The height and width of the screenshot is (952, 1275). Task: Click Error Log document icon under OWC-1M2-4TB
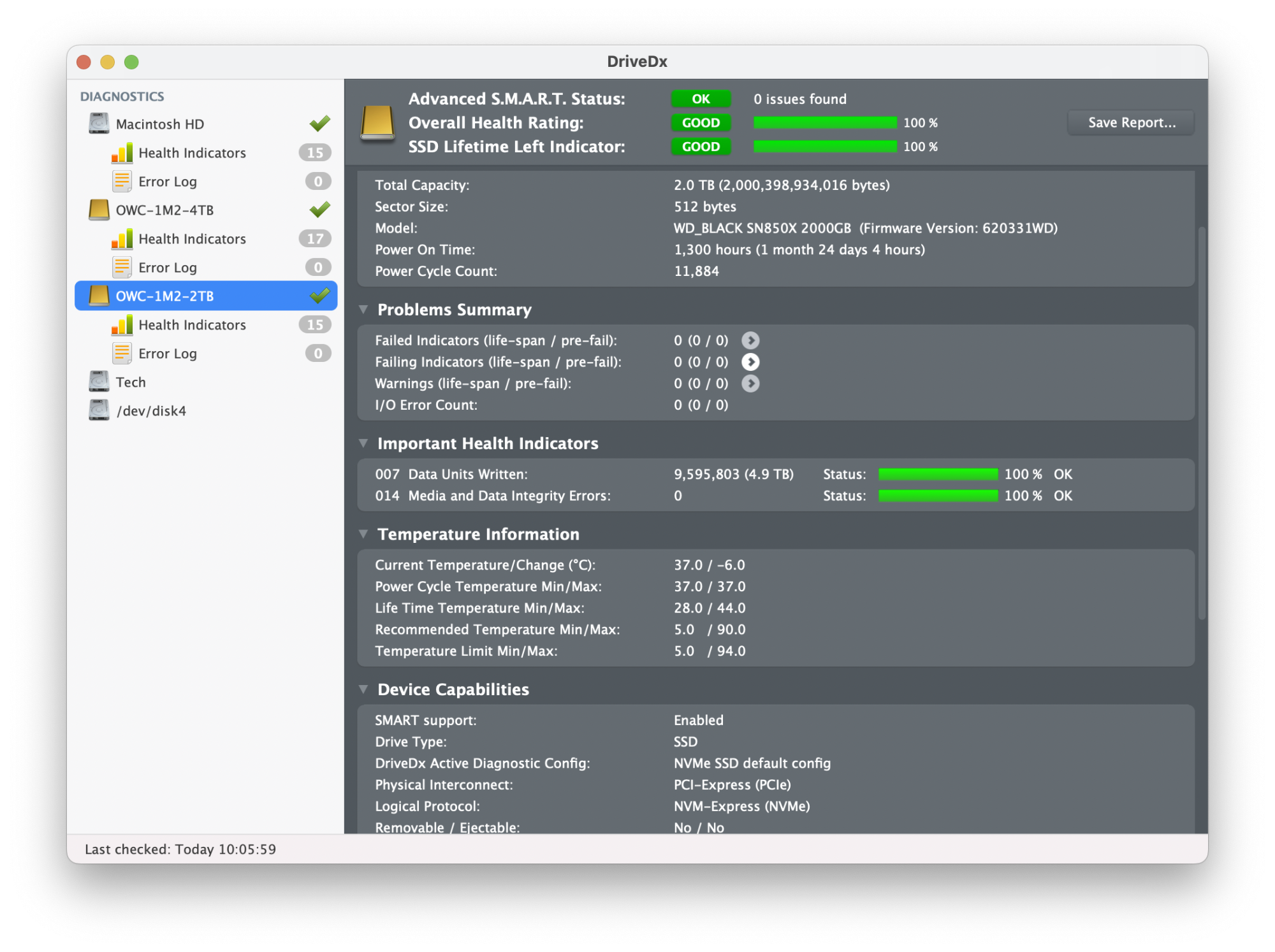(x=122, y=268)
